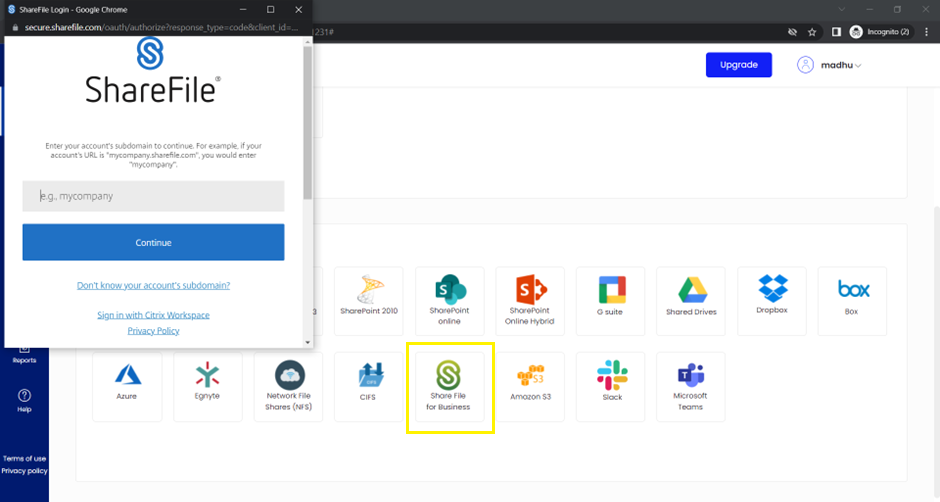Open the Help section in sidebar
Image resolution: width=940 pixels, height=502 pixels.
click(24, 401)
